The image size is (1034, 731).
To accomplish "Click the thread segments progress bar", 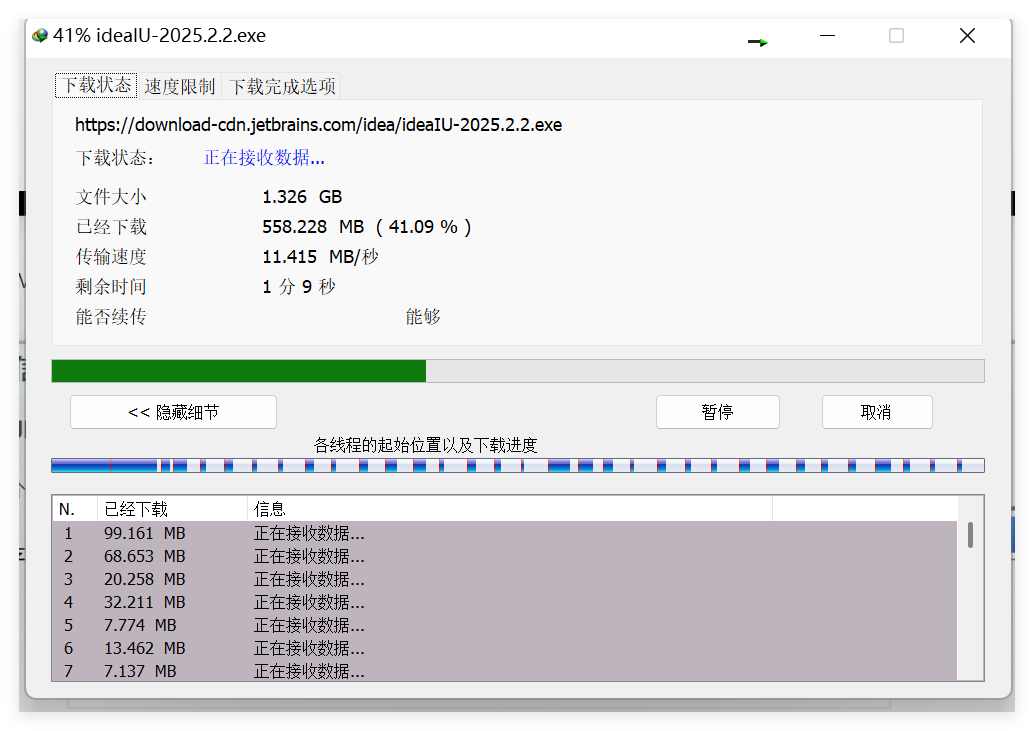I will pyautogui.click(x=518, y=466).
